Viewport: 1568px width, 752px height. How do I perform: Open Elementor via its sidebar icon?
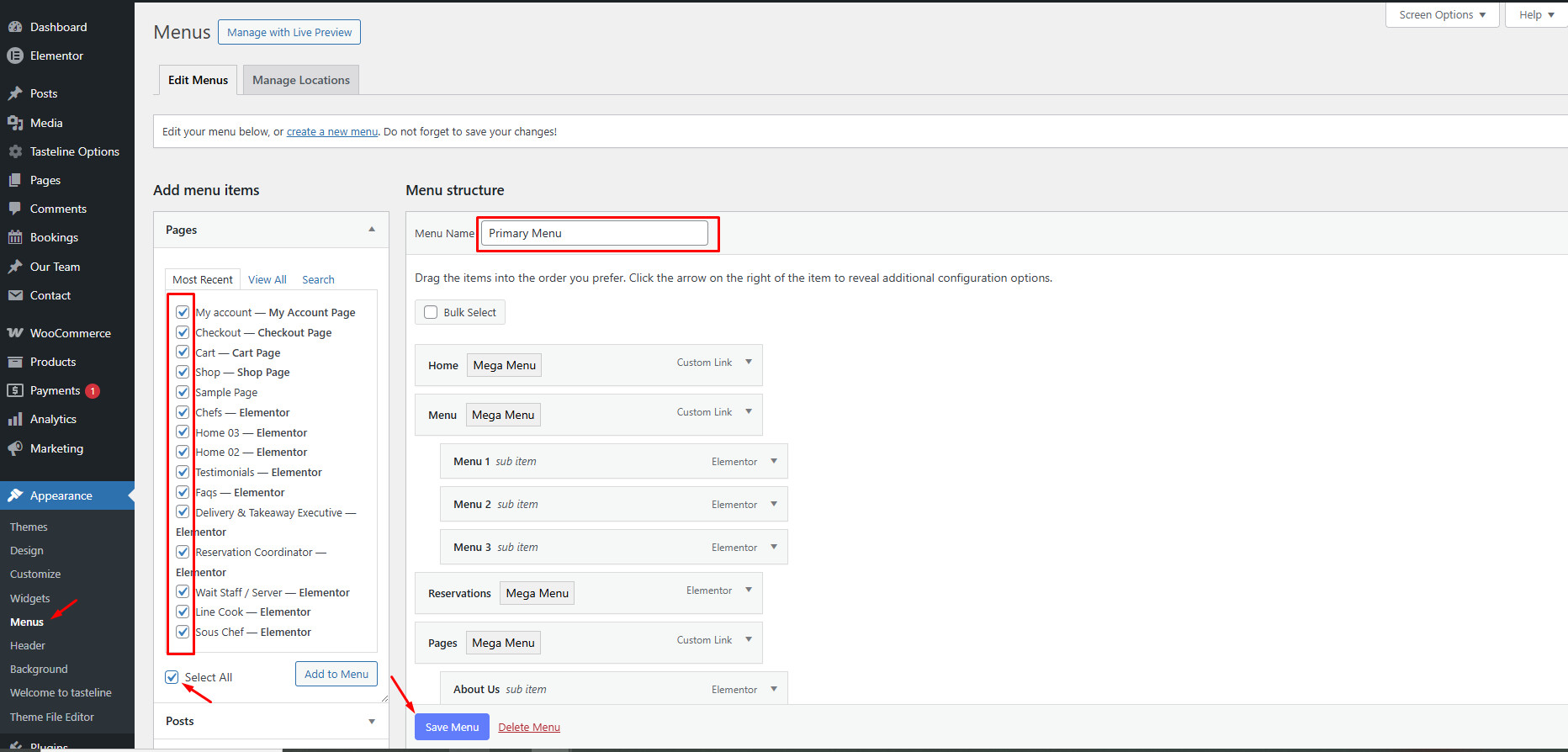click(x=15, y=56)
